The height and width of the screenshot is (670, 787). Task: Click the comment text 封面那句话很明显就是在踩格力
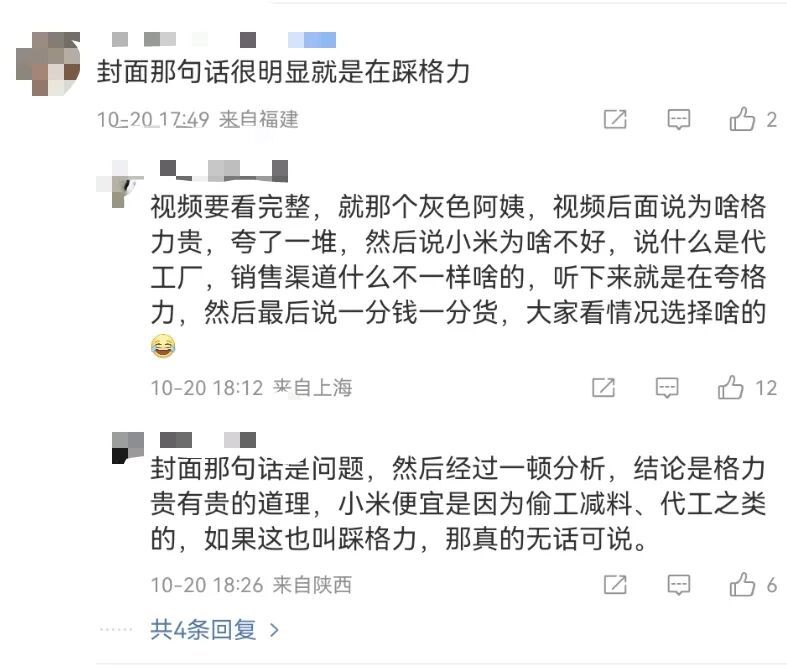click(283, 74)
